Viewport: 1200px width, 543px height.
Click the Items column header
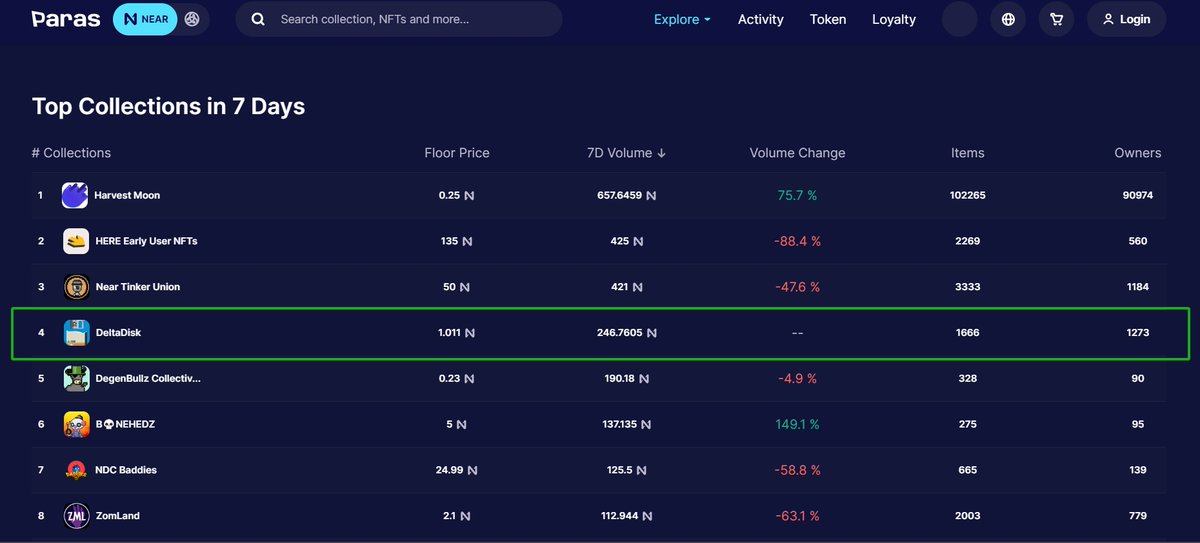point(967,153)
